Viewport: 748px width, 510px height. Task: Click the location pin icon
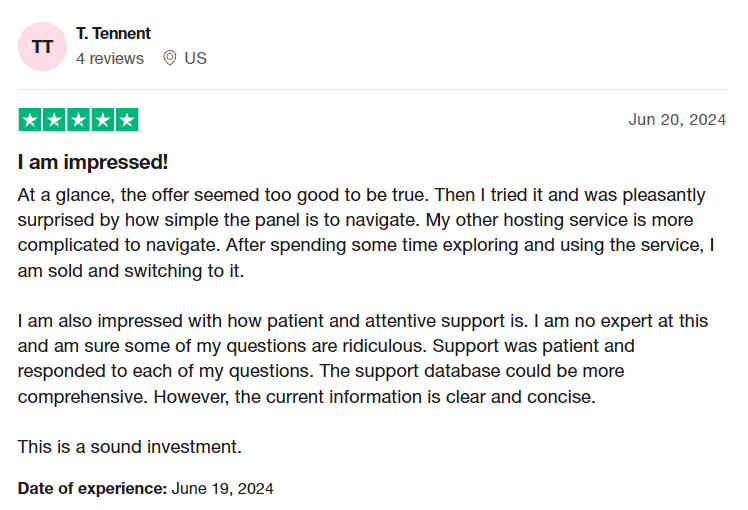click(170, 58)
